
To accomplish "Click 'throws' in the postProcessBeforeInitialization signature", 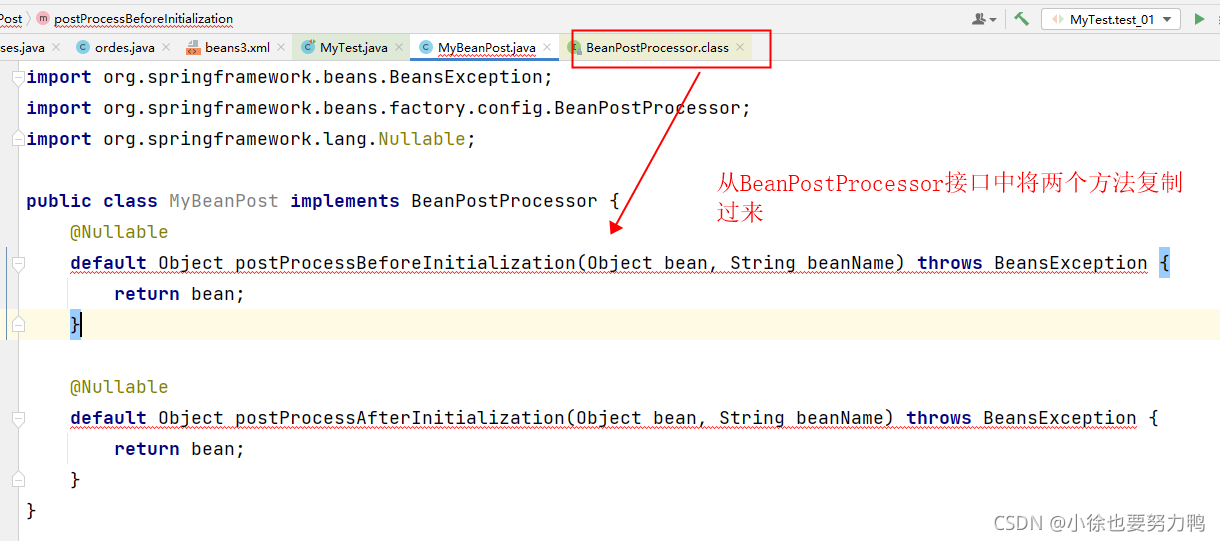I will 949,263.
